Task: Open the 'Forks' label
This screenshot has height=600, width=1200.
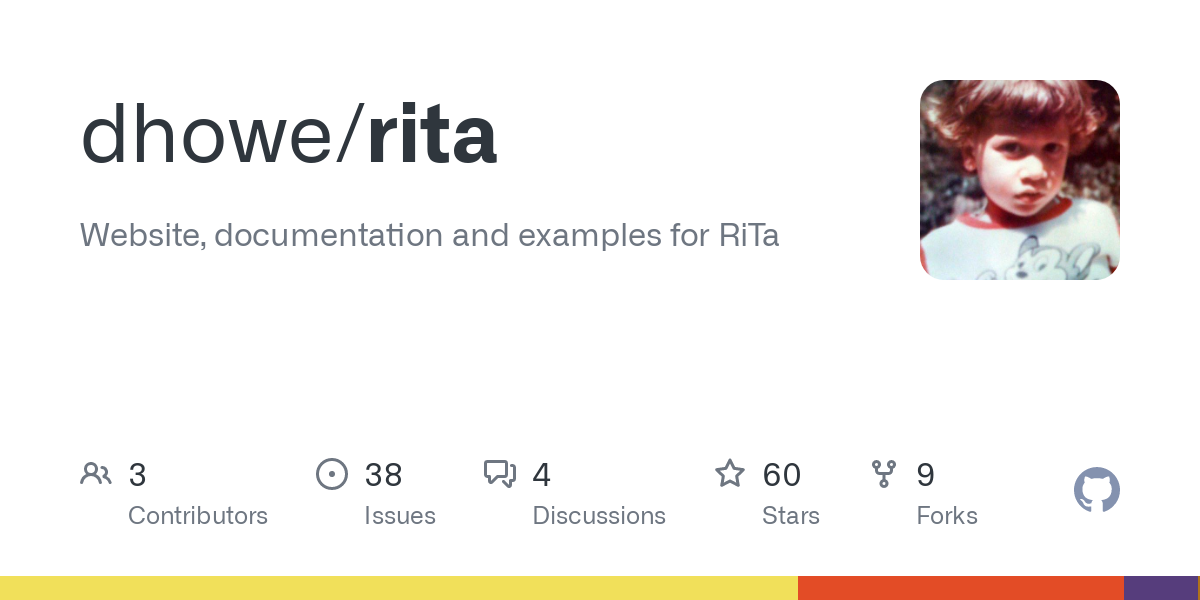Action: pyautogui.click(x=947, y=516)
